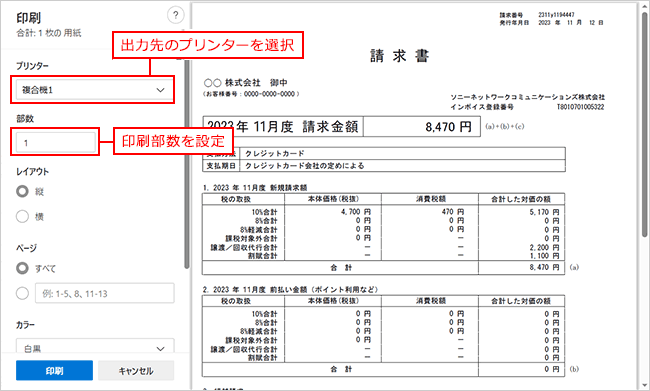Click the クレジットカード会社の定めによる text
Viewport: 650px width, 391px height.
[x=304, y=165]
